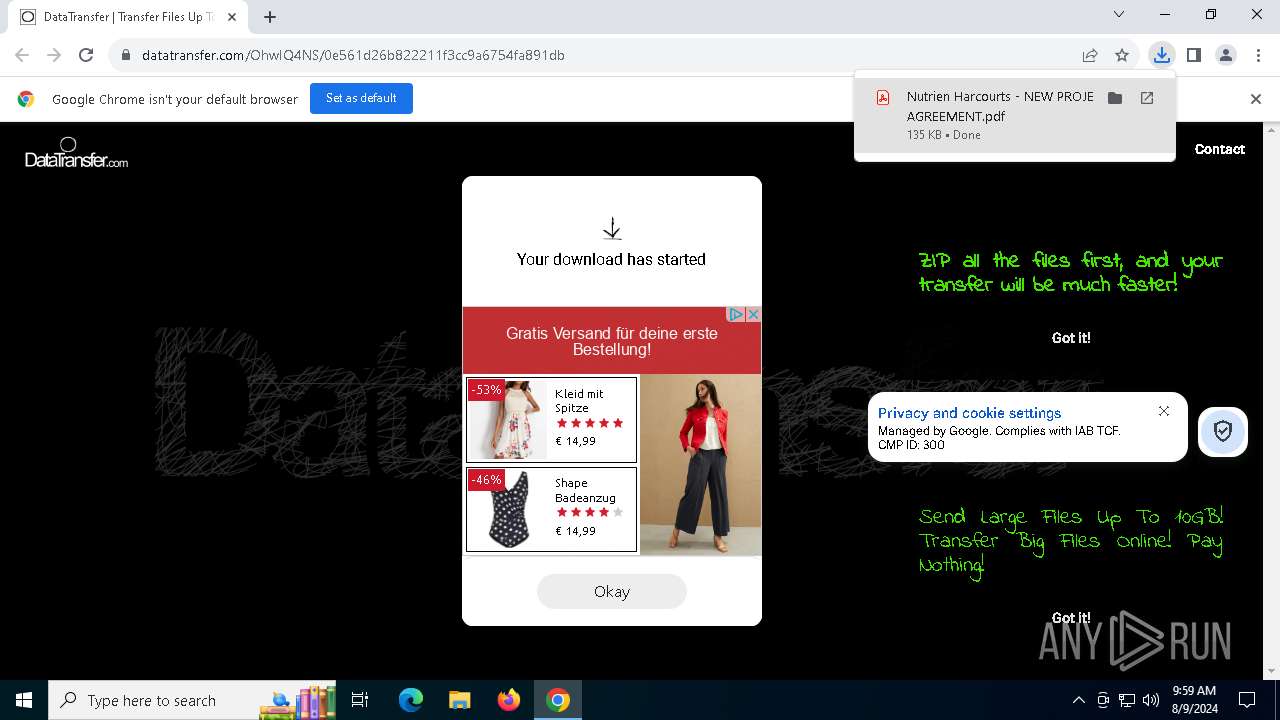1280x720 pixels.
Task: Reload the page with the refresh icon
Action: (x=86, y=55)
